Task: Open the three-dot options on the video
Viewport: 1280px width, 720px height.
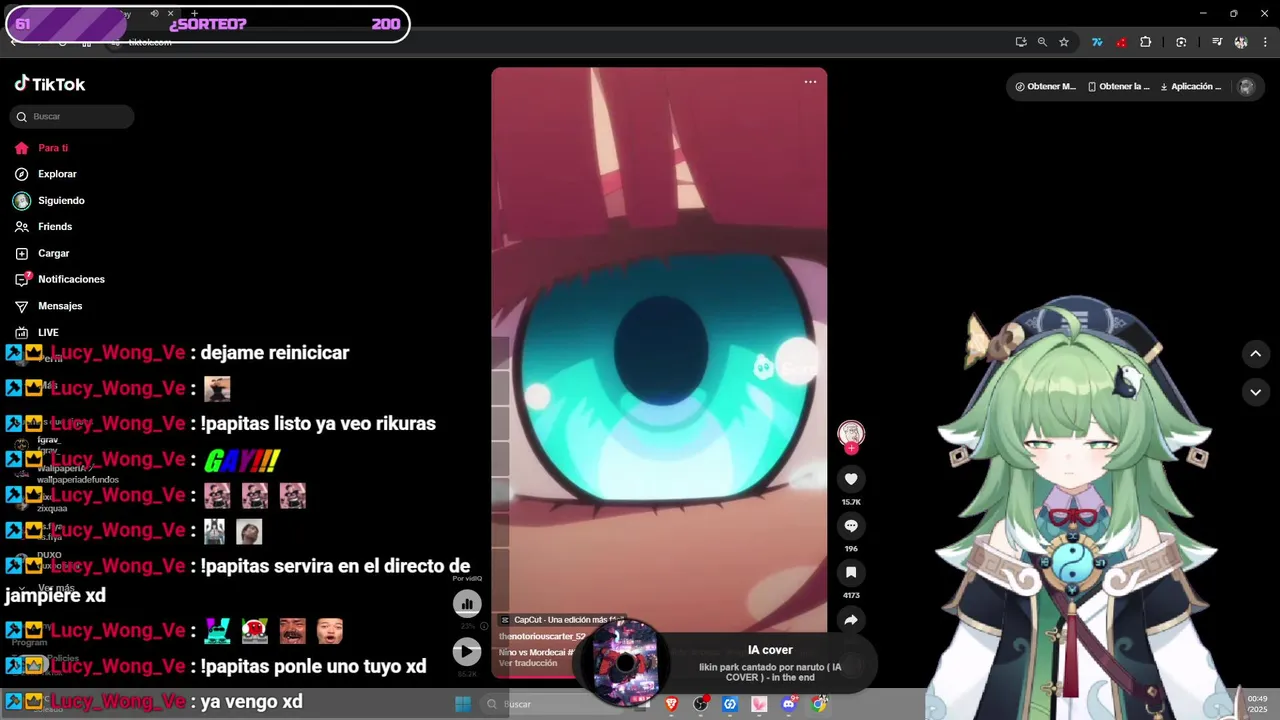Action: point(810,82)
